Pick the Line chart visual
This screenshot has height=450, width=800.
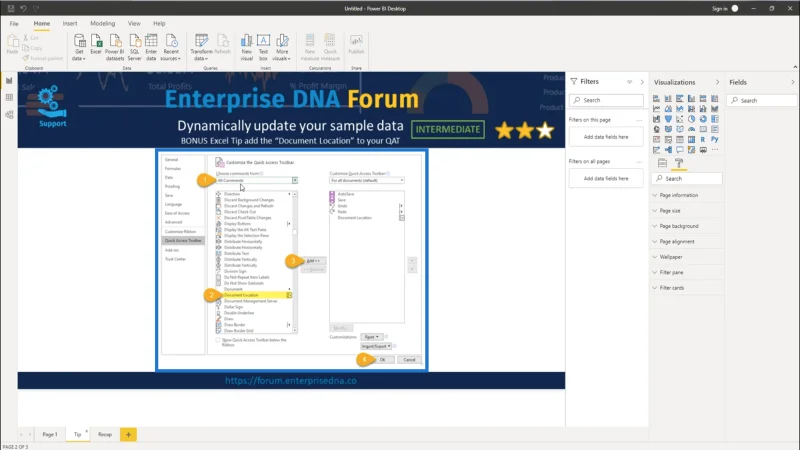click(656, 109)
